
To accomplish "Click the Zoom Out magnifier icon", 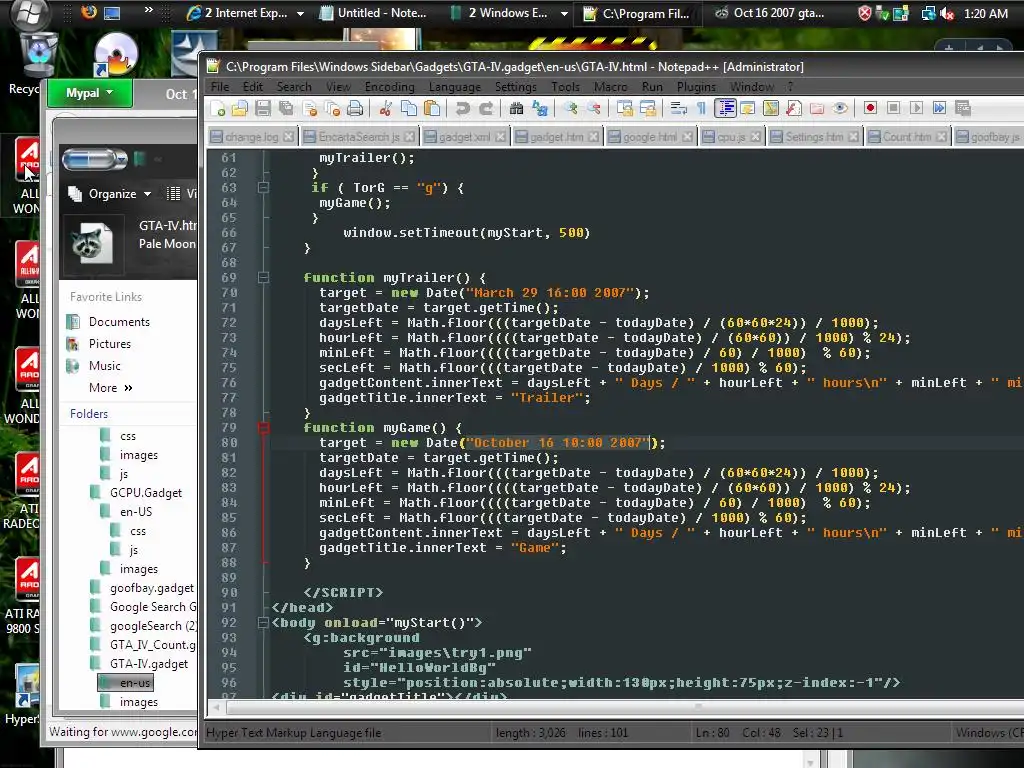I will tap(594, 108).
